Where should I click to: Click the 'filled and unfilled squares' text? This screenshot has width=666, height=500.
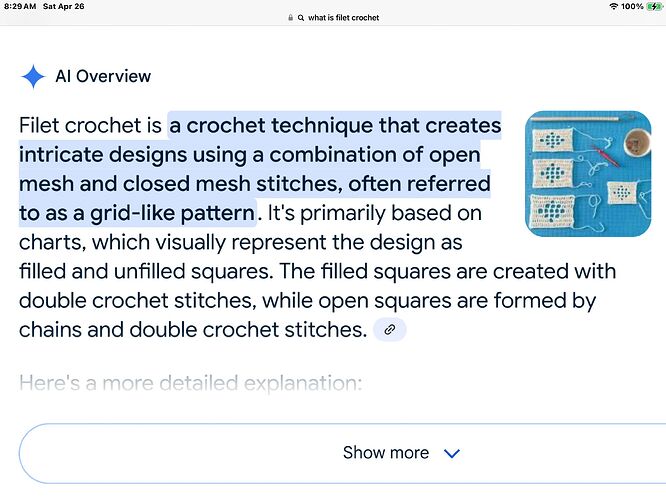click(146, 271)
